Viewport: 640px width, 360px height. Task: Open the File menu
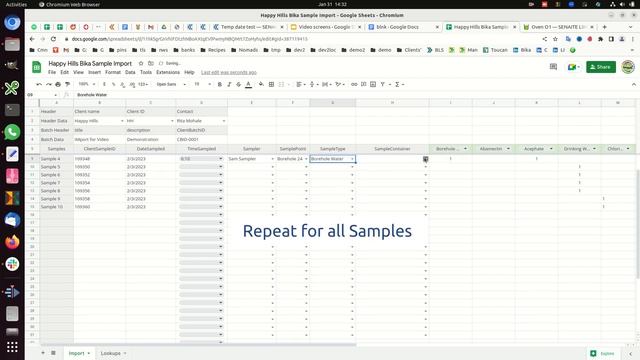click(52, 72)
